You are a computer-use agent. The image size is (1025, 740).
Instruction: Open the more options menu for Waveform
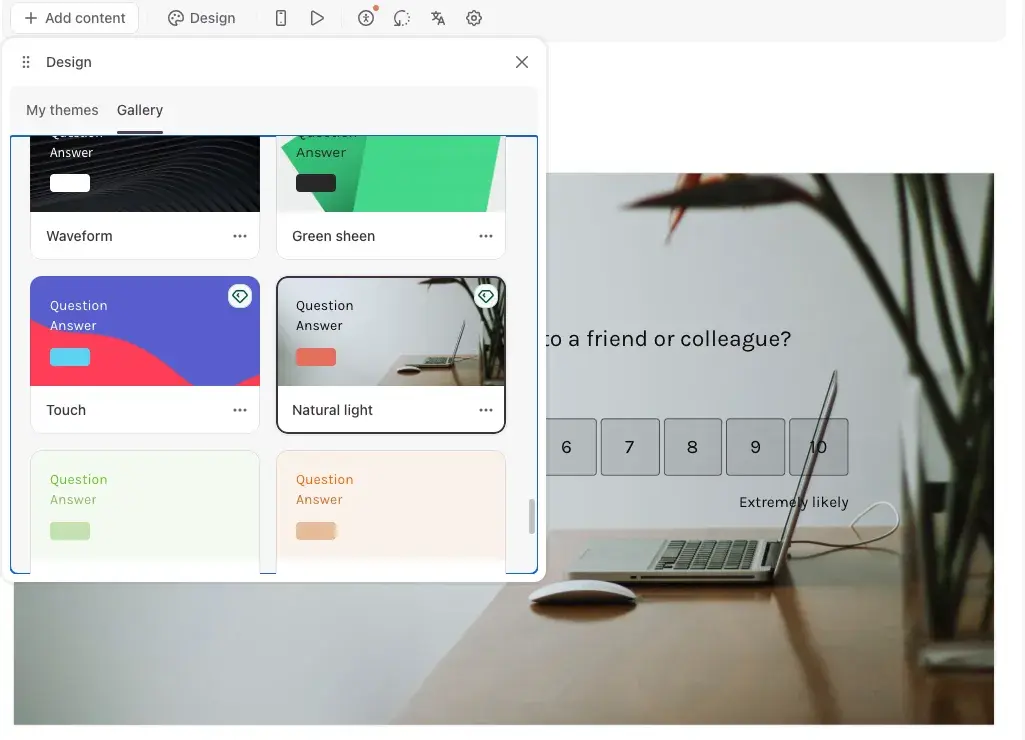click(239, 235)
